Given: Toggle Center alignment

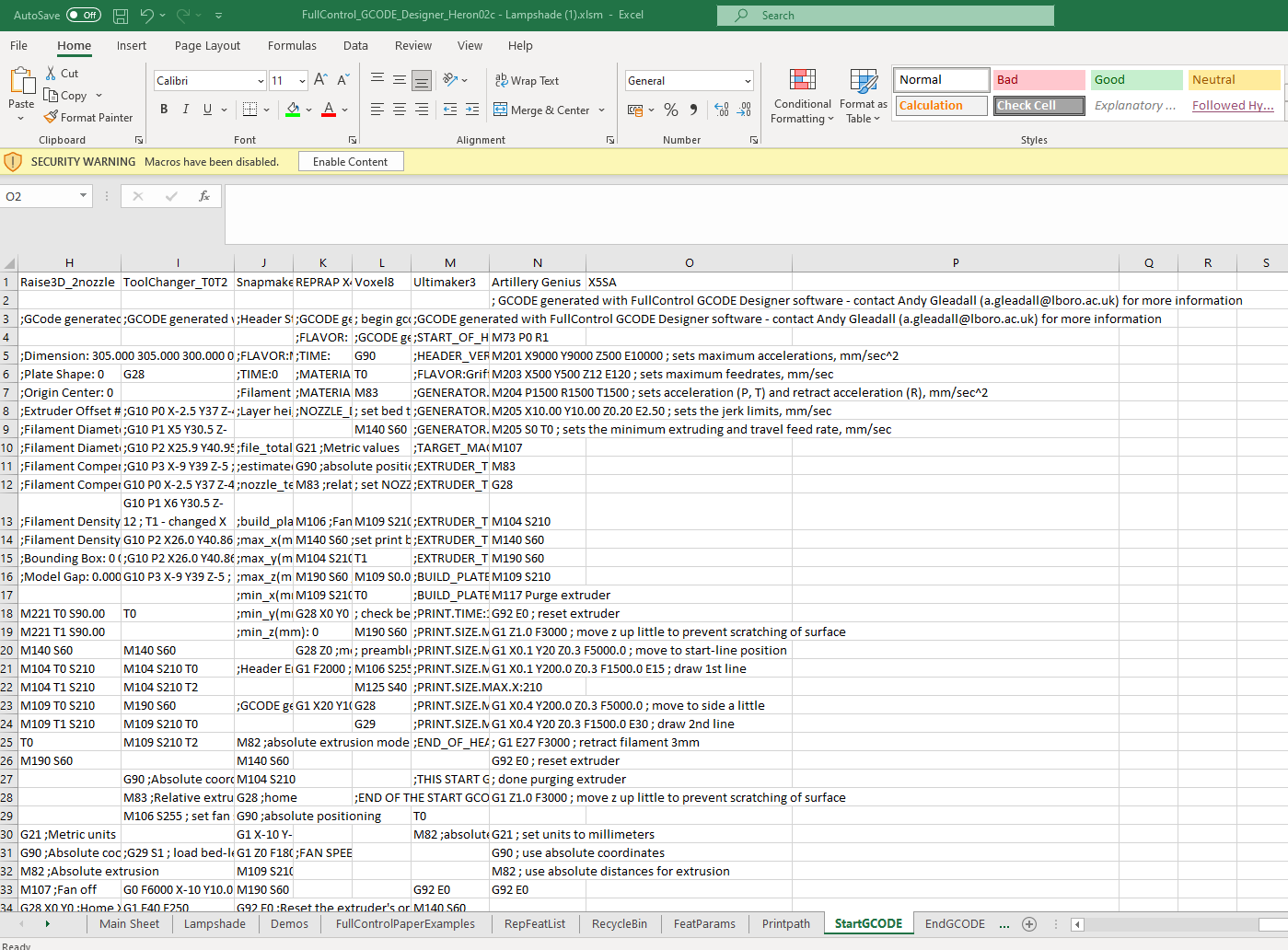Looking at the screenshot, I should click(x=400, y=110).
